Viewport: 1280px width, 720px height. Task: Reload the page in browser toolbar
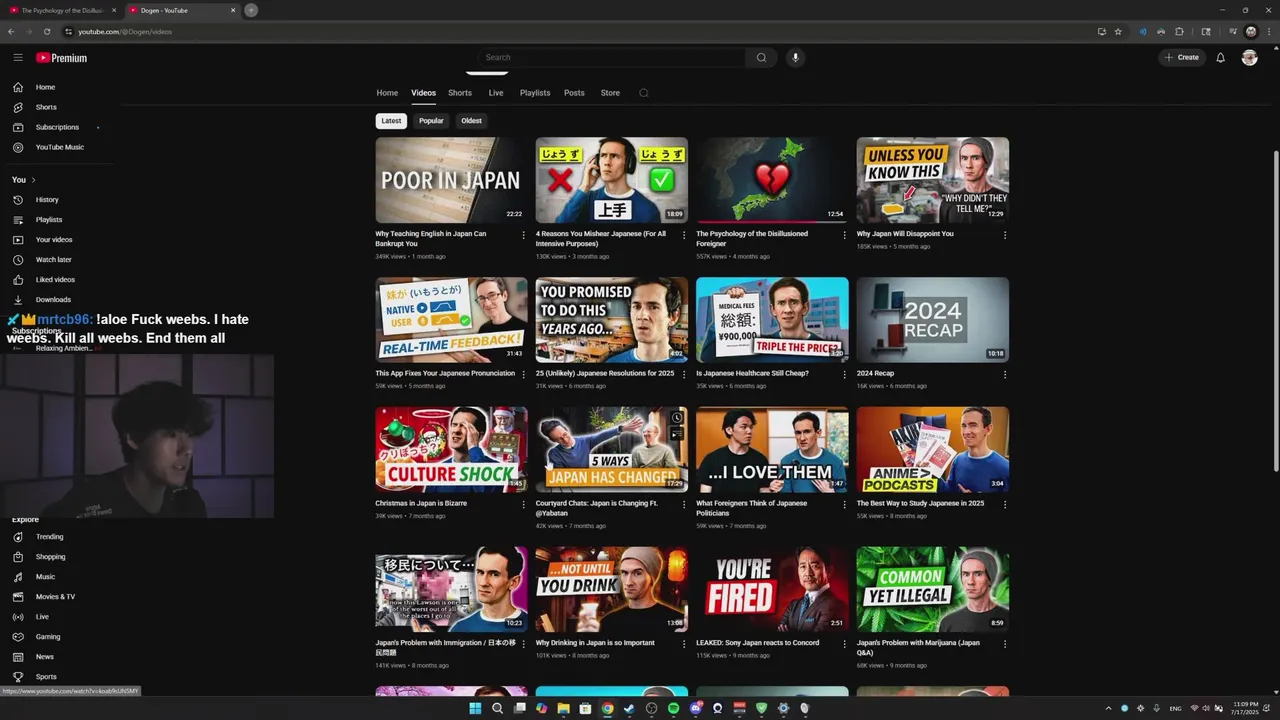pos(46,31)
